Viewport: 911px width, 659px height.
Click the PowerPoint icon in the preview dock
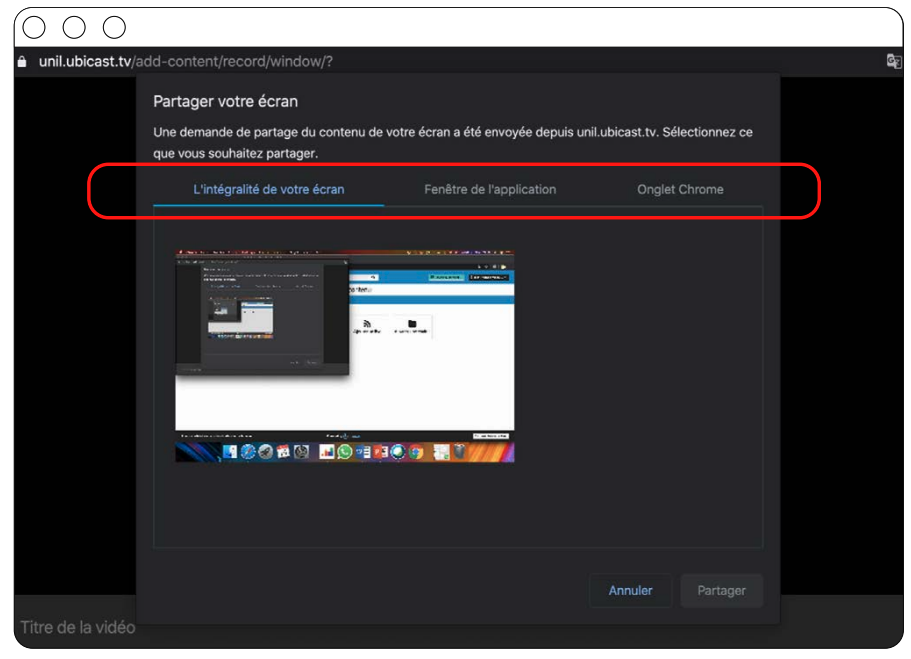(x=380, y=452)
